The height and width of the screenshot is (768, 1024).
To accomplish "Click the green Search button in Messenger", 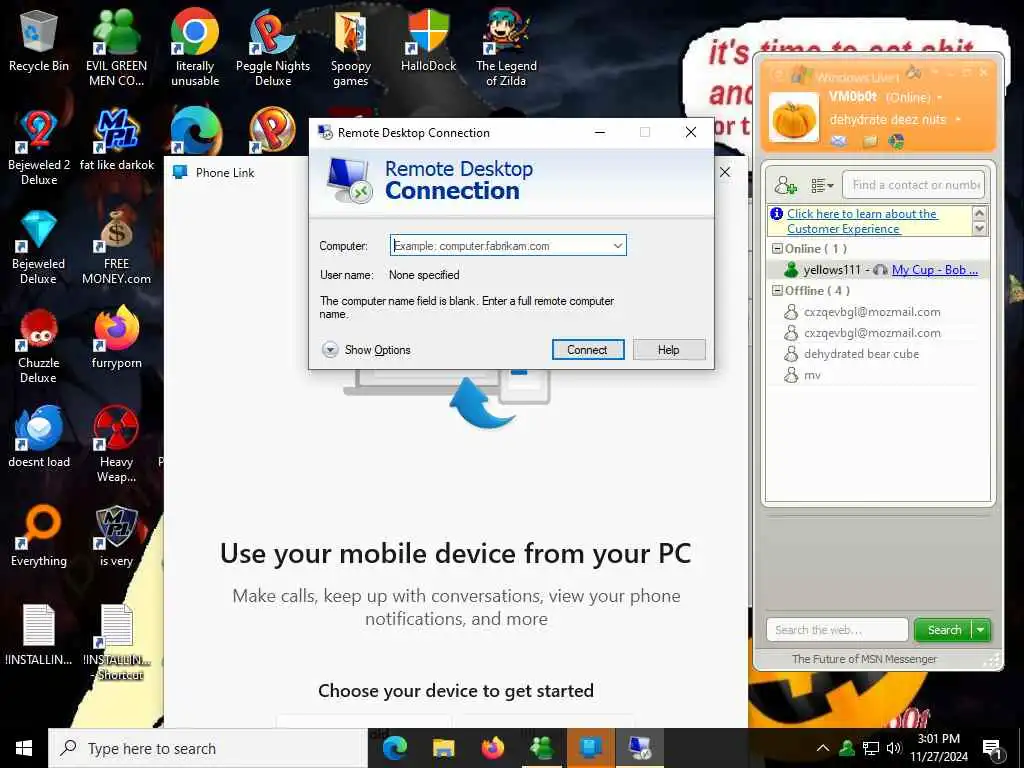I will (x=944, y=630).
